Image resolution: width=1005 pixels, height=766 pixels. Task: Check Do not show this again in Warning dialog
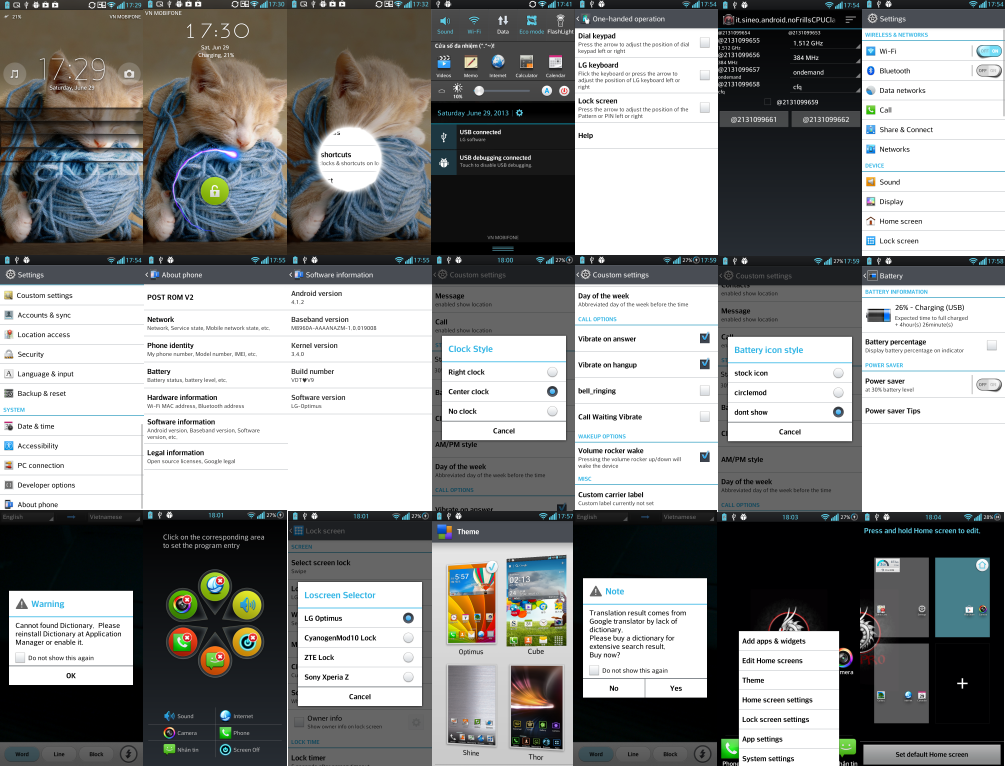(21, 658)
